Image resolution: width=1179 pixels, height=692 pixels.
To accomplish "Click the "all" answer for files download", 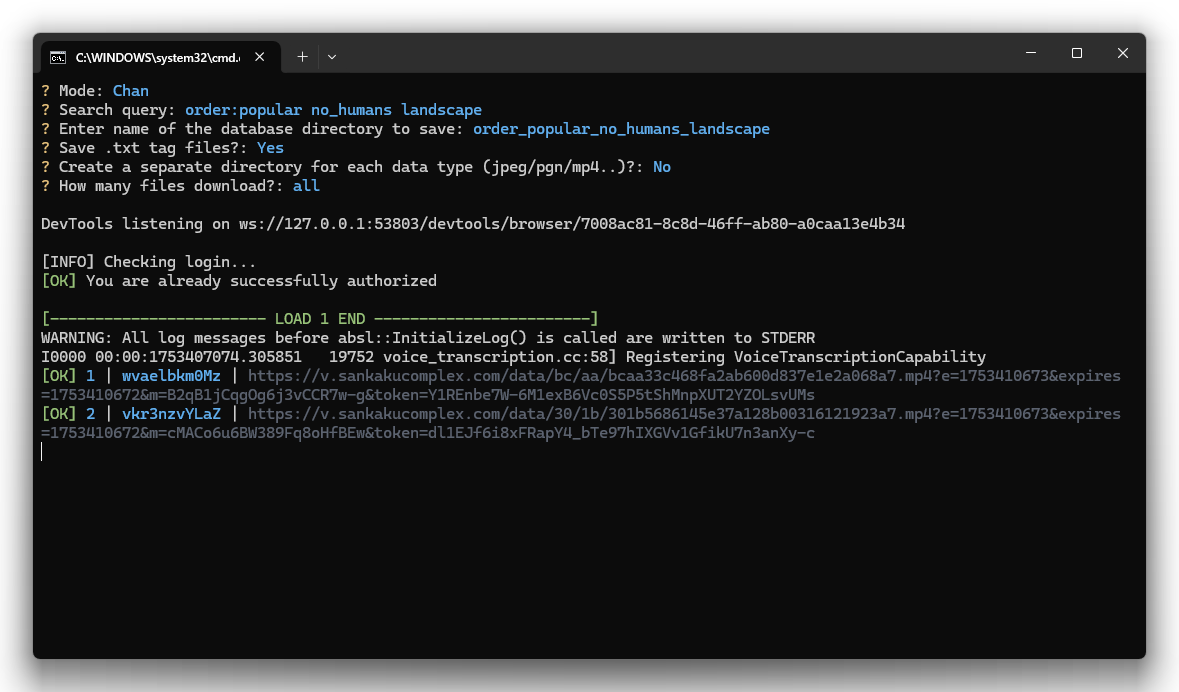I will tap(306, 186).
